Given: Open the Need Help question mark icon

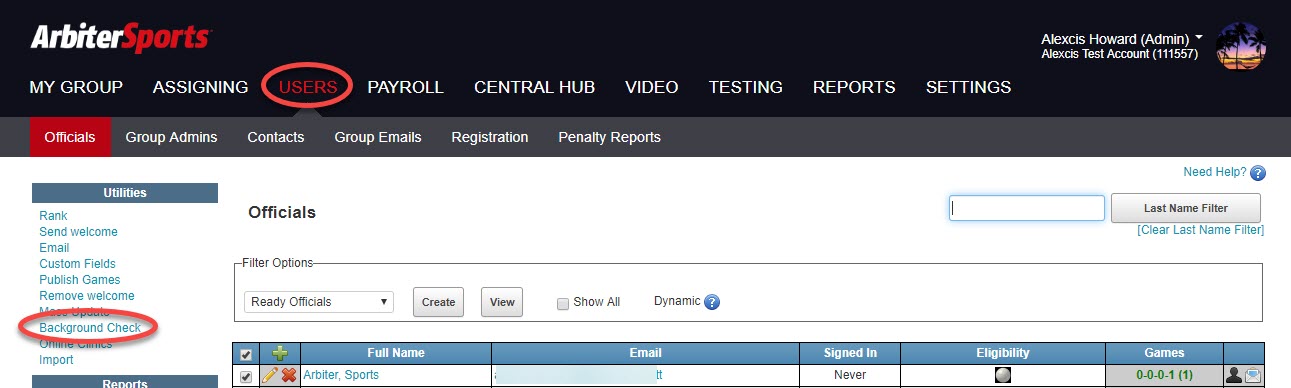Looking at the screenshot, I should click(x=1258, y=173).
